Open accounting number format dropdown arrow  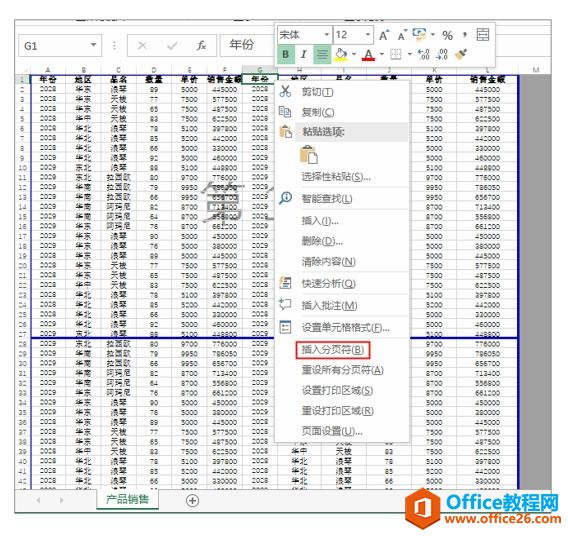tap(433, 35)
